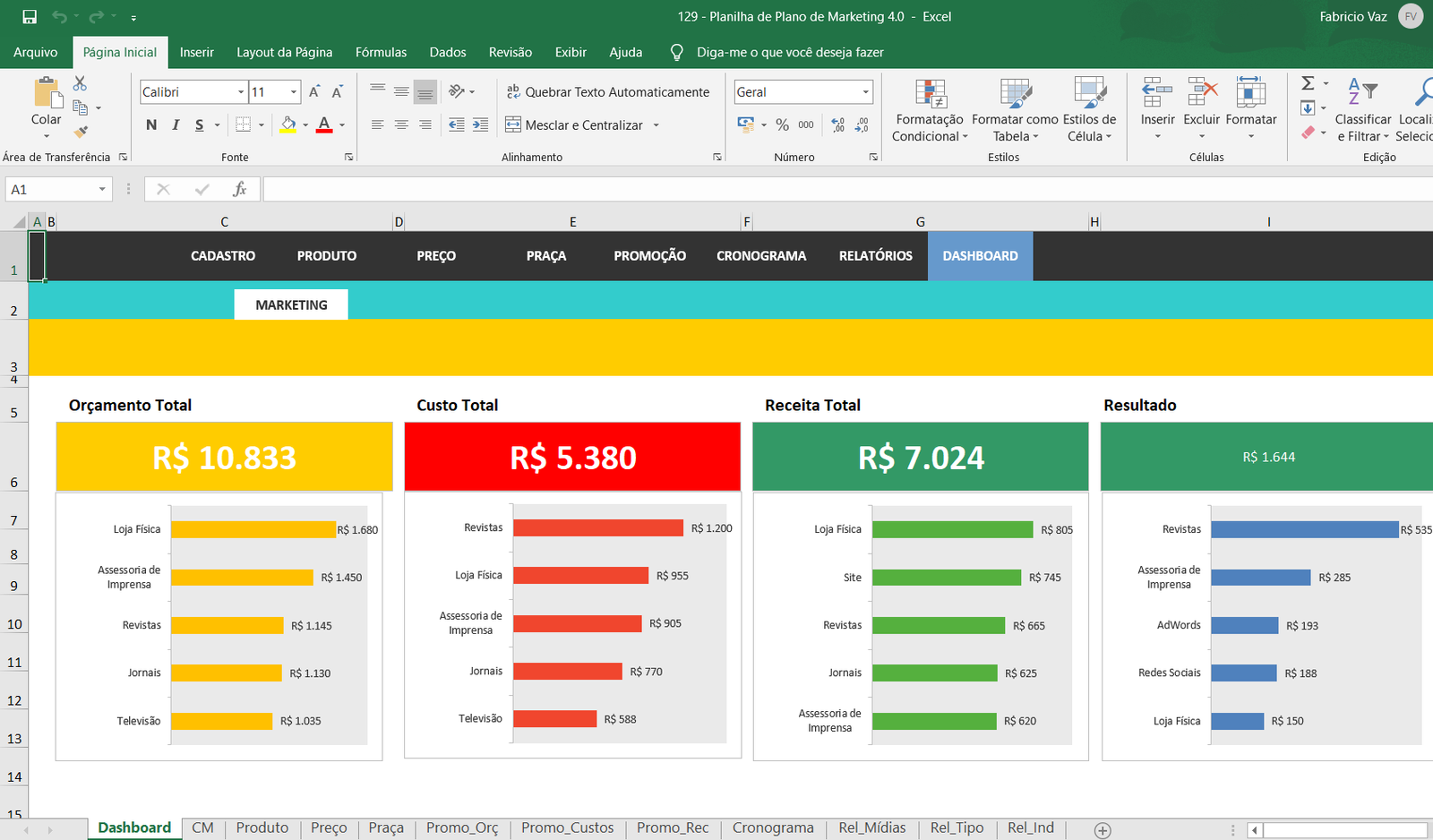Click in the formula bar input
The height and width of the screenshot is (840, 1433).
pyautogui.click(x=847, y=189)
